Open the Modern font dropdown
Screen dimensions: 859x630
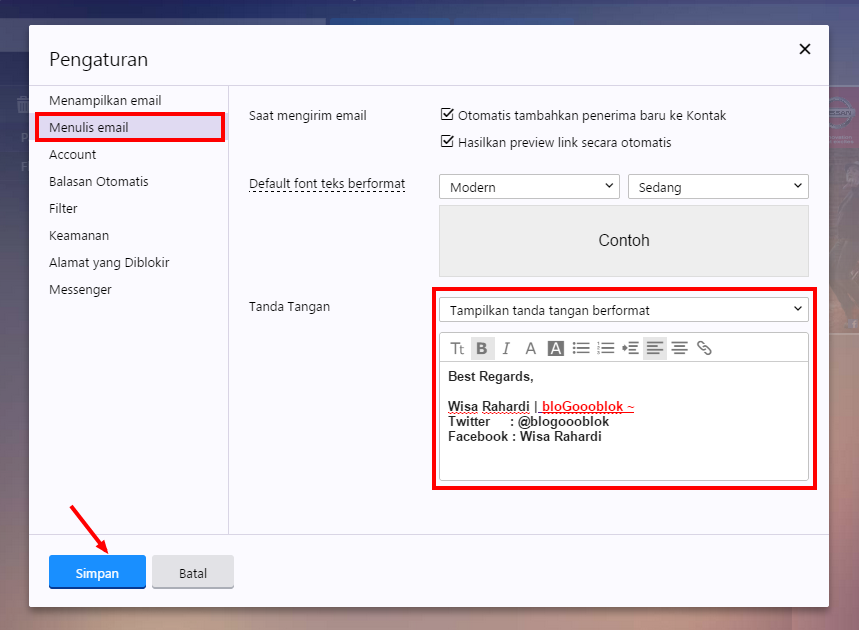click(x=529, y=187)
